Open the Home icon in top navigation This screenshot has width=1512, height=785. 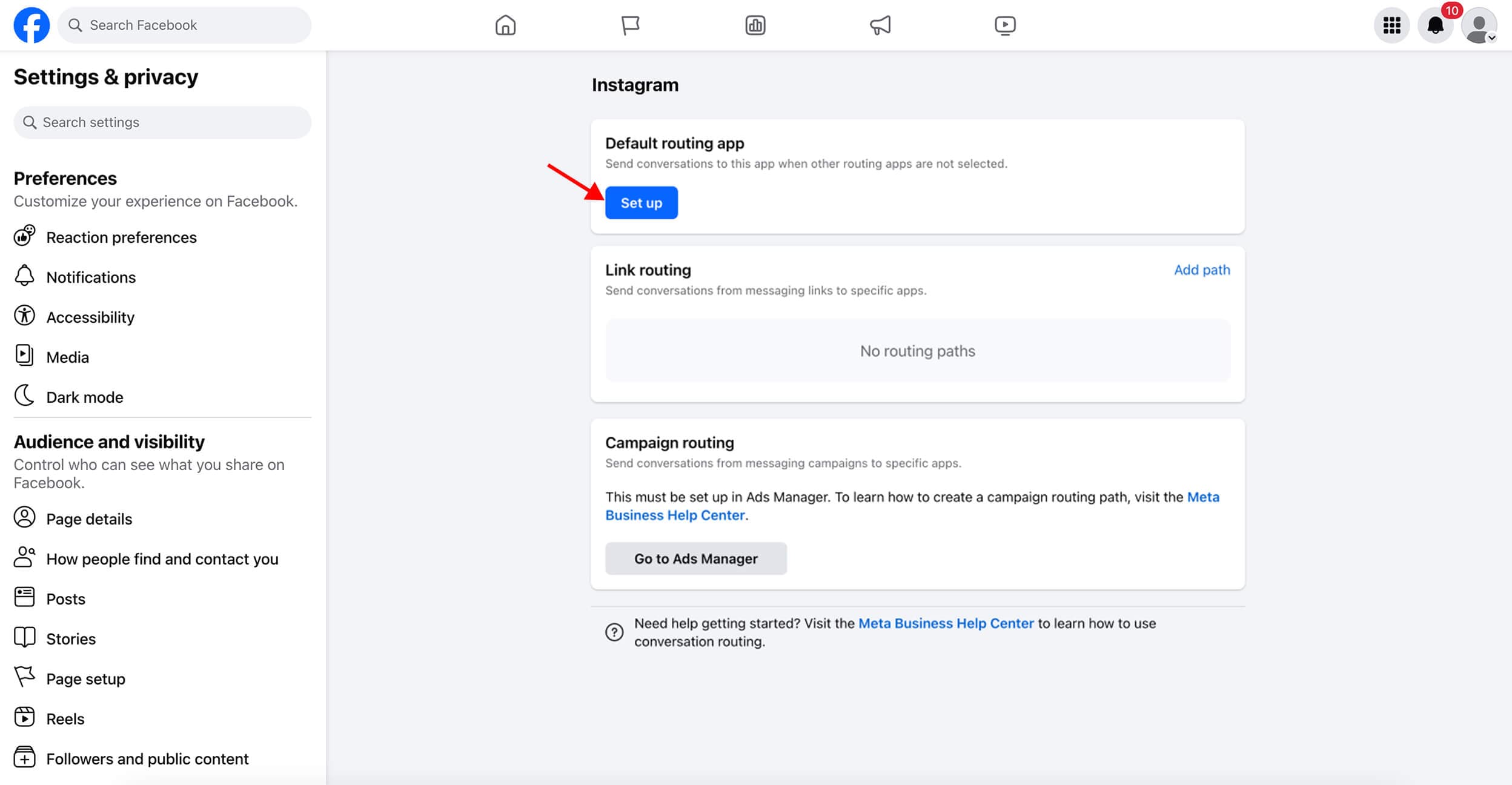(x=505, y=25)
